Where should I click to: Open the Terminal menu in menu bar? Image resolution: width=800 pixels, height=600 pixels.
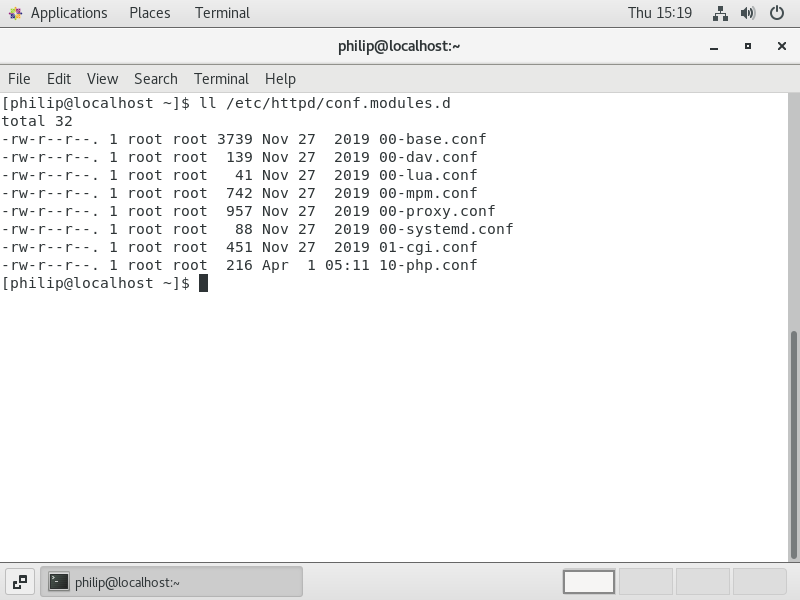click(221, 79)
